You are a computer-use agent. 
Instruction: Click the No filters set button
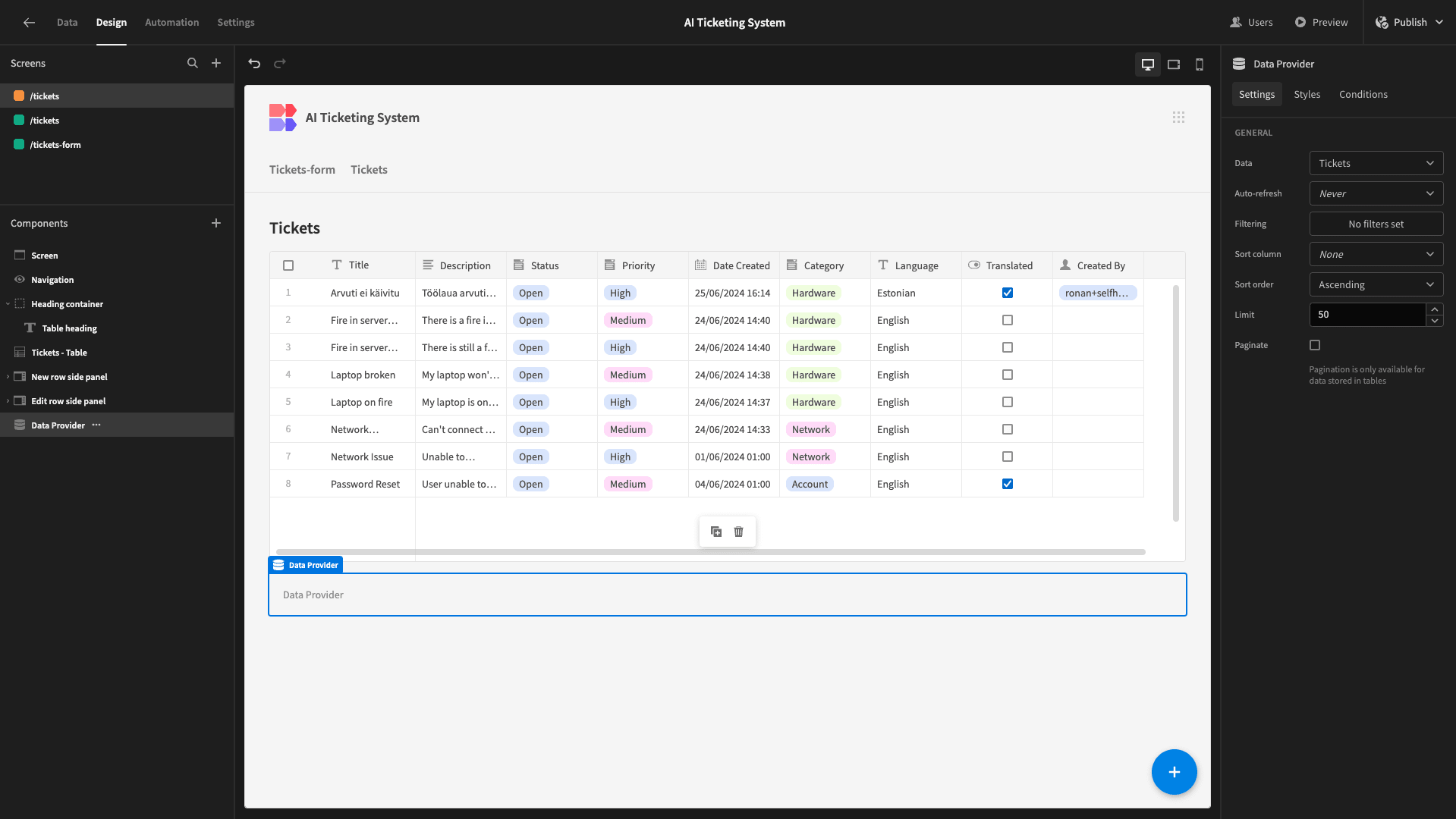click(x=1376, y=224)
